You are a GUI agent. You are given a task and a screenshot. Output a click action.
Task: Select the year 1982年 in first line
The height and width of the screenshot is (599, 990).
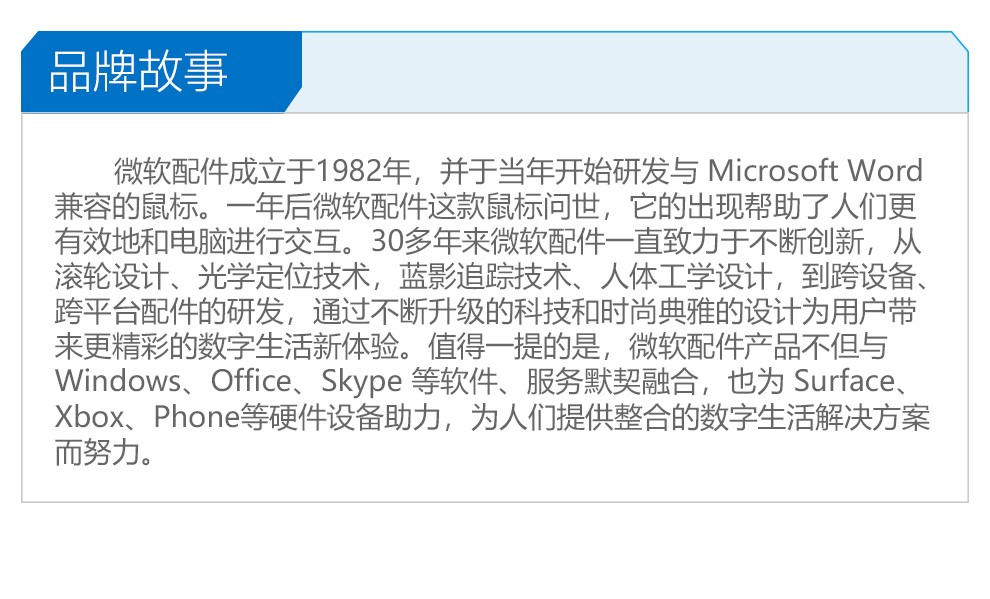point(363,170)
